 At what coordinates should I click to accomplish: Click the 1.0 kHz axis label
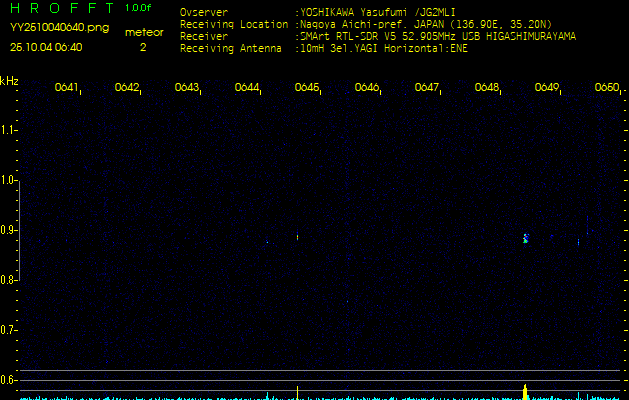pyautogui.click(x=8, y=180)
